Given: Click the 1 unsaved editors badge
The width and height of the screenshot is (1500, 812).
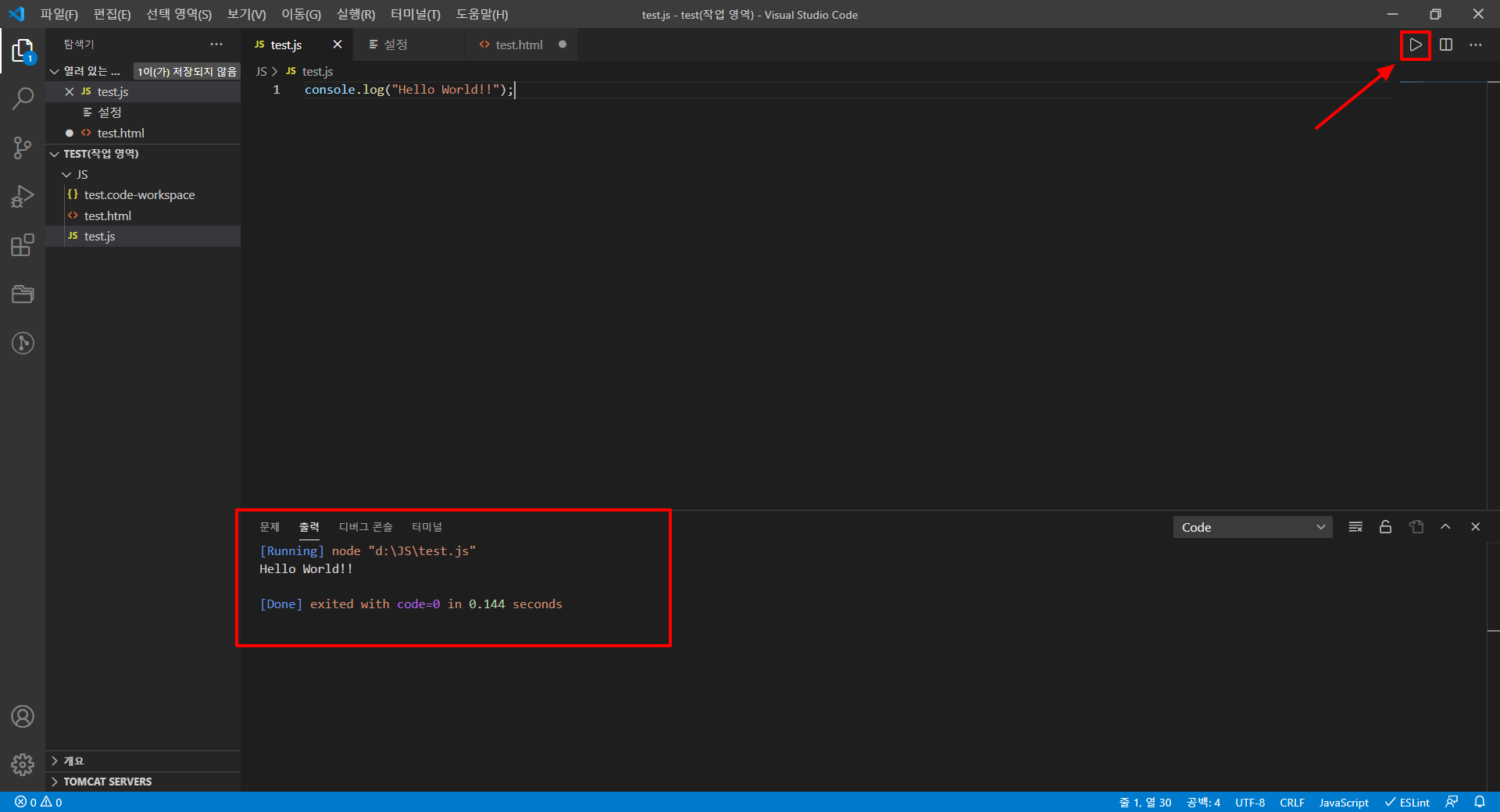Looking at the screenshot, I should click(187, 71).
